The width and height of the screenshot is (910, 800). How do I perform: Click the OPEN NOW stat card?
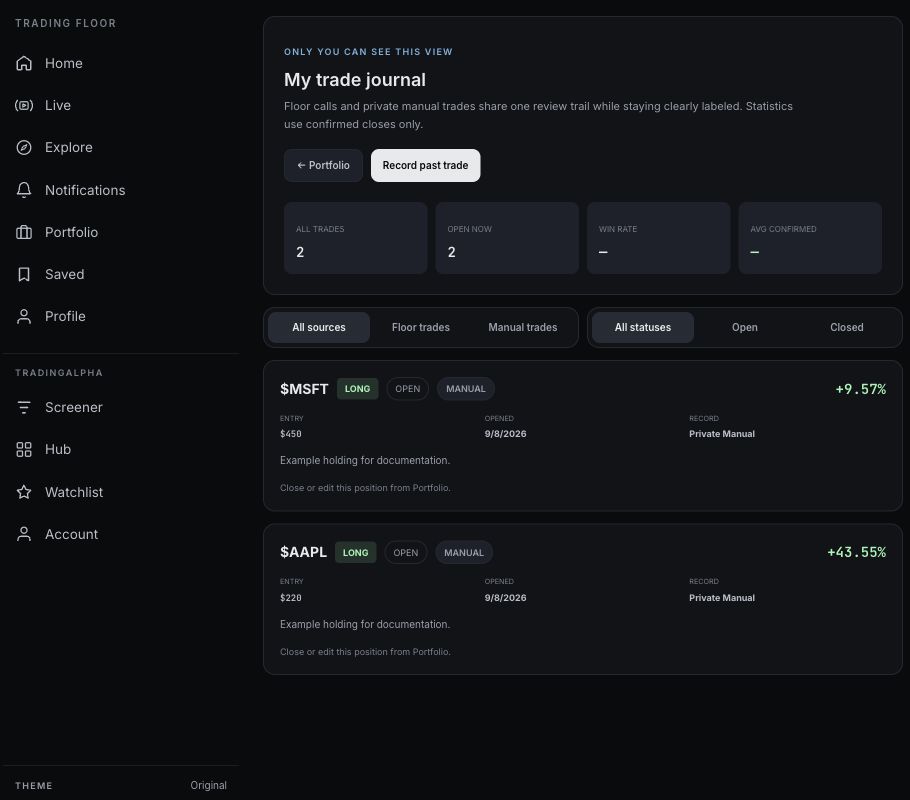coord(507,238)
